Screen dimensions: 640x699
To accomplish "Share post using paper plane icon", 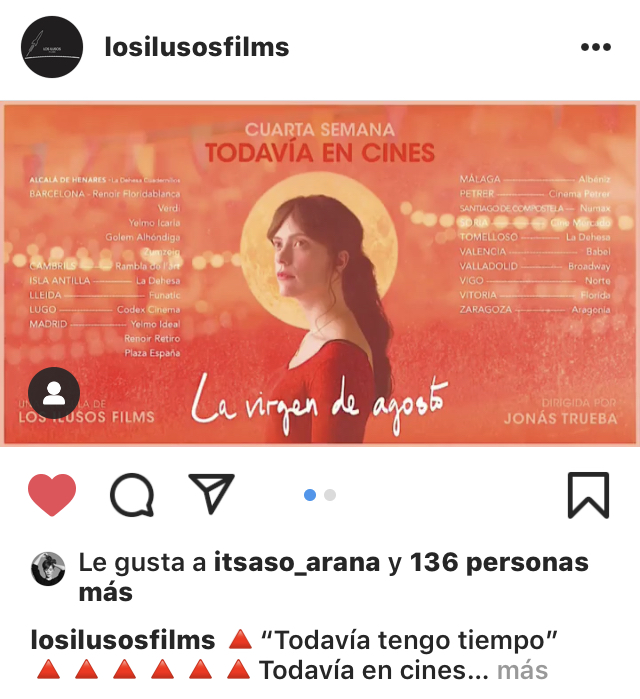I will click(x=211, y=493).
